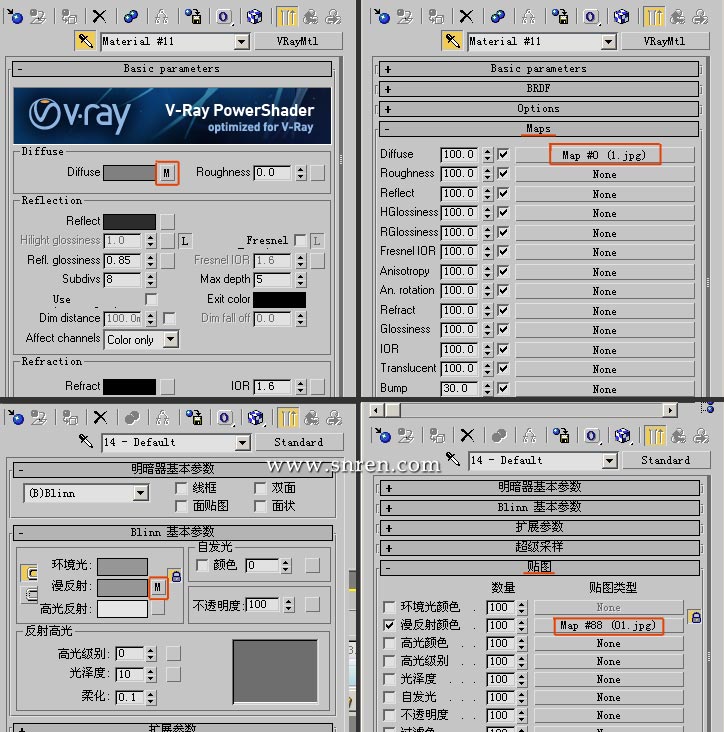Enable the 双面 checkbox
724x732 pixels.
(x=260, y=488)
